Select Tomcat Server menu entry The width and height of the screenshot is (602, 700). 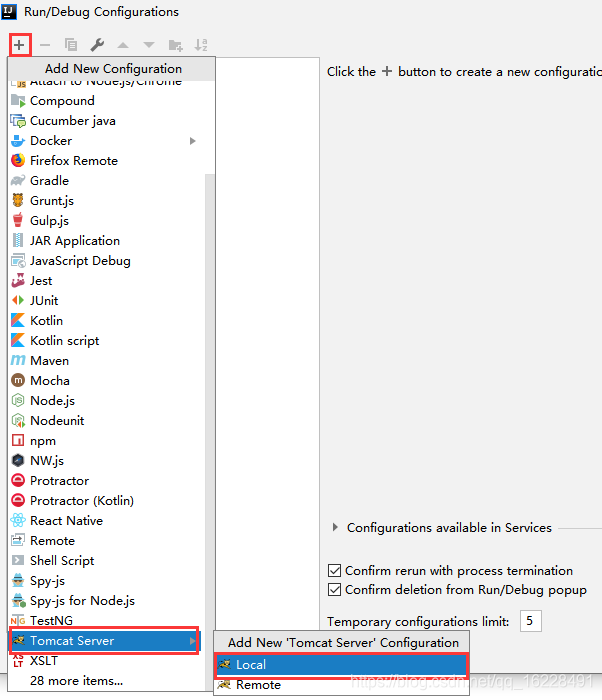[104, 641]
